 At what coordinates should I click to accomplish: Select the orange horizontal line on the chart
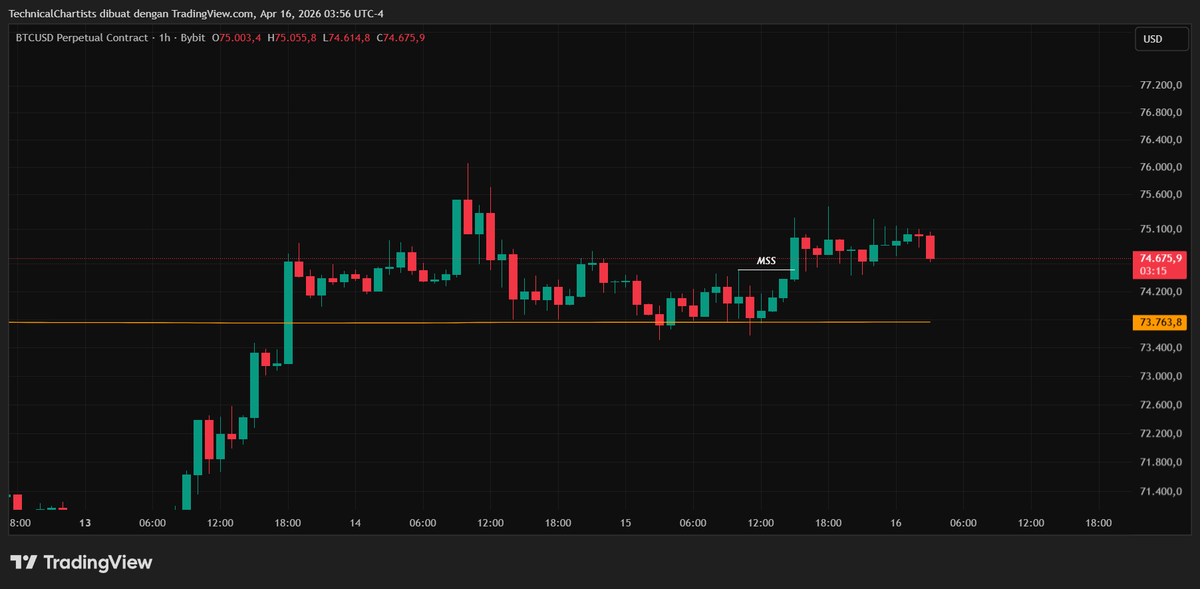468,322
